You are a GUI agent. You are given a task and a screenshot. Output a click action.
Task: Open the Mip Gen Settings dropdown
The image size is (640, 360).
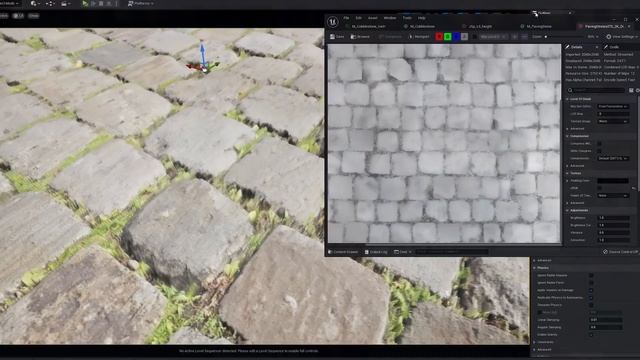pyautogui.click(x=613, y=107)
